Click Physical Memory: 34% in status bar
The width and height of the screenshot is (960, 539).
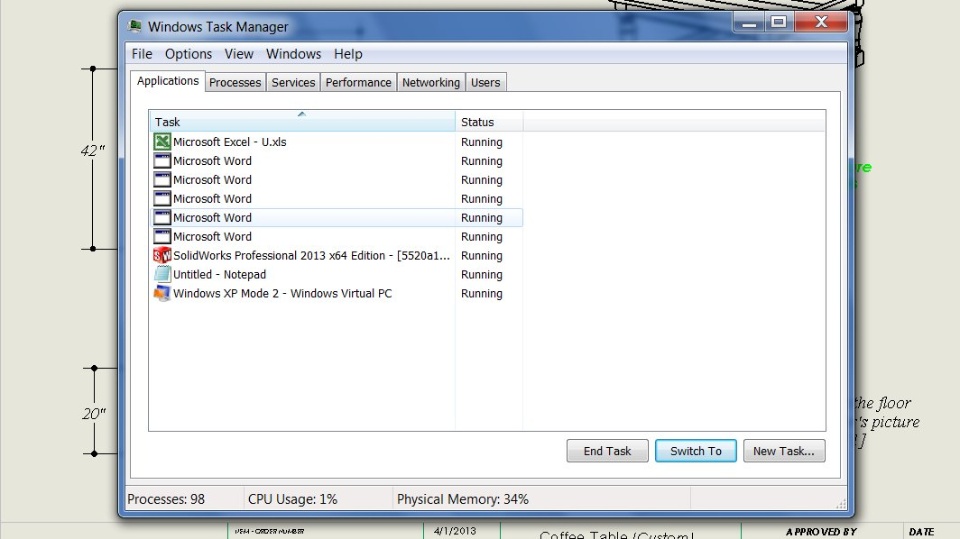point(463,499)
